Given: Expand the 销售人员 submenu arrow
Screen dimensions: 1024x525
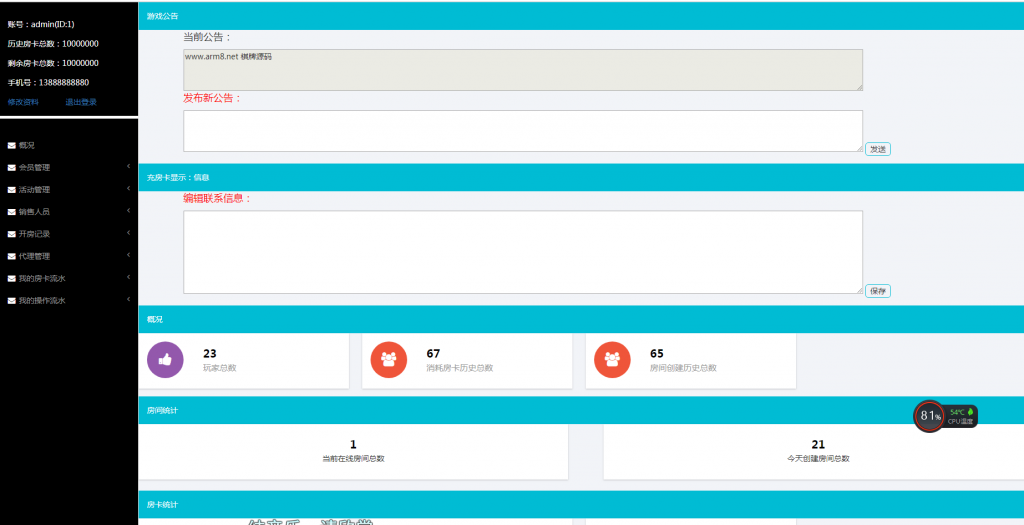Looking at the screenshot, I should click(129, 211).
